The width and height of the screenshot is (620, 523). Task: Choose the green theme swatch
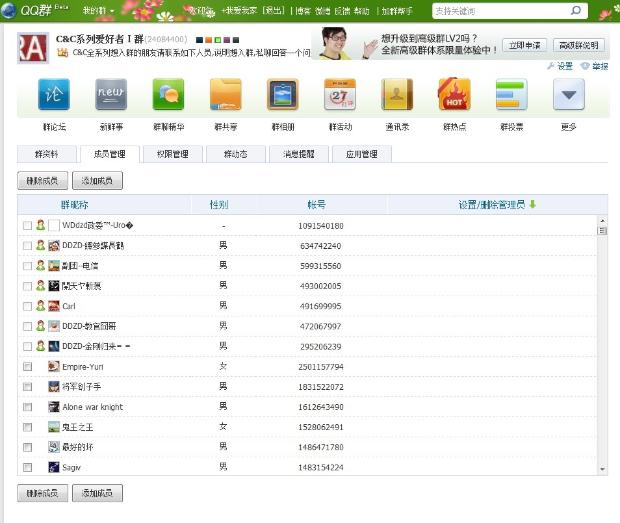(217, 40)
